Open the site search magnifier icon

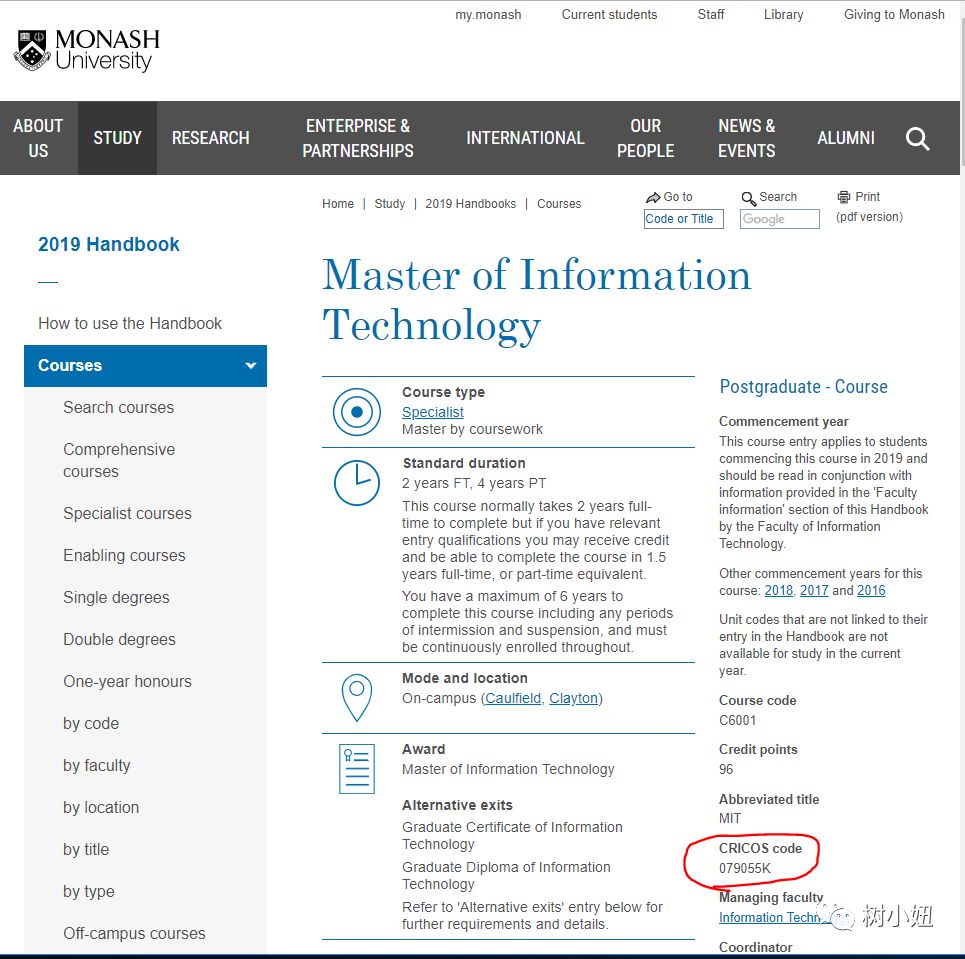(x=917, y=138)
